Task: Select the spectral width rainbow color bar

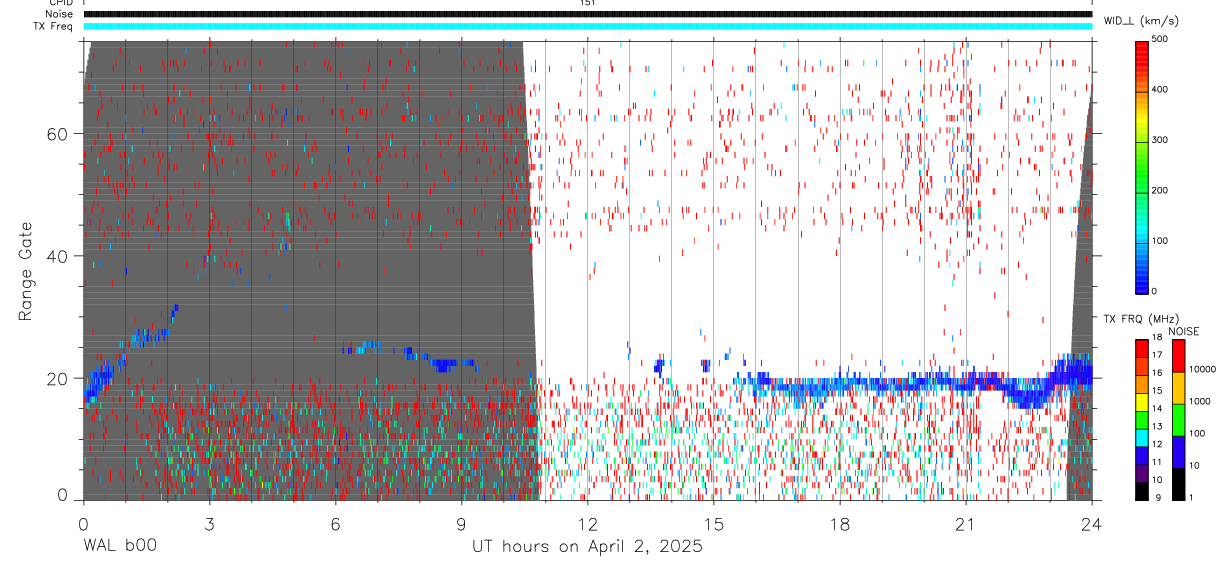Action: 1142,166
